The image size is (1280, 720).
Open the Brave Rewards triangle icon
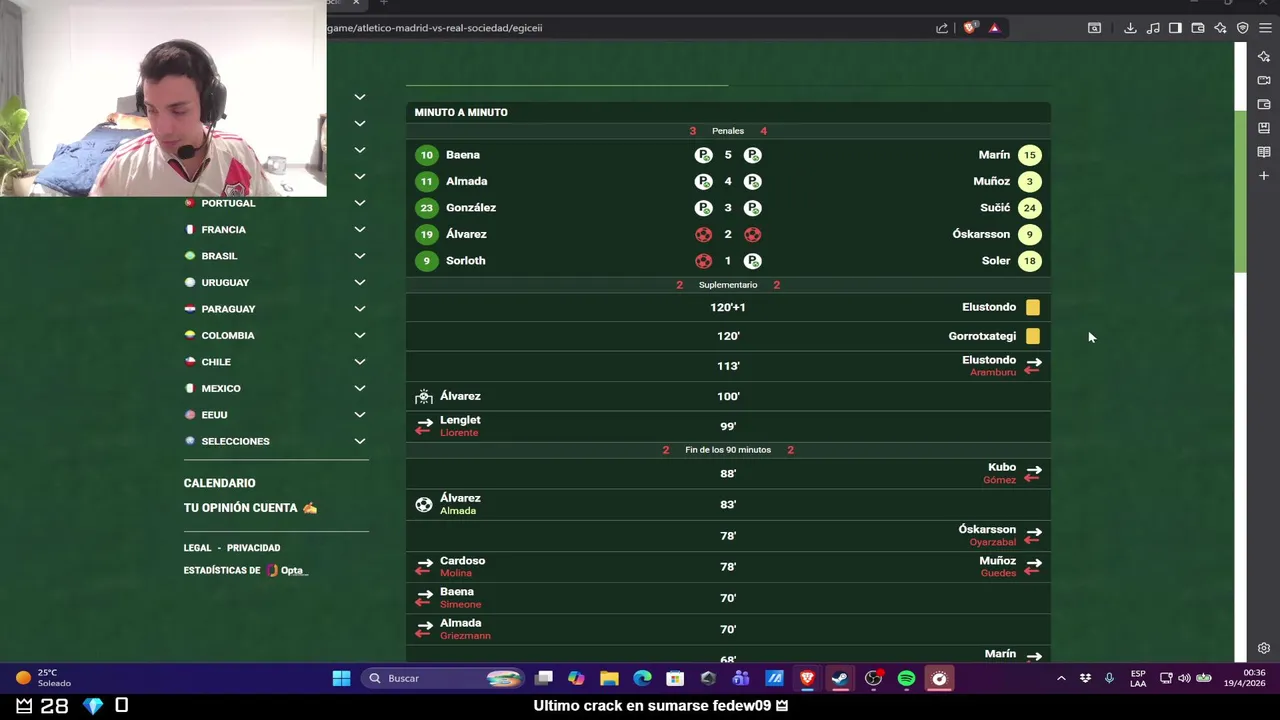tap(994, 28)
